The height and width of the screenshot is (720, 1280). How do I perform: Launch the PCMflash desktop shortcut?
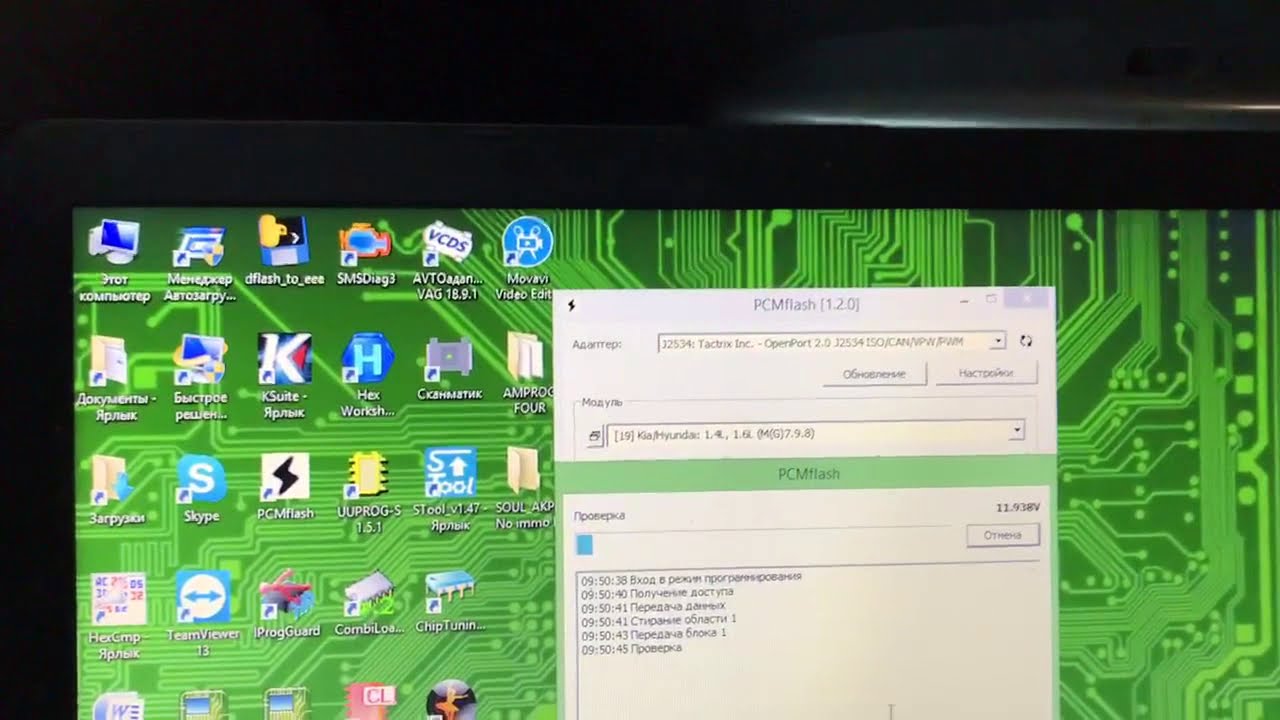285,487
